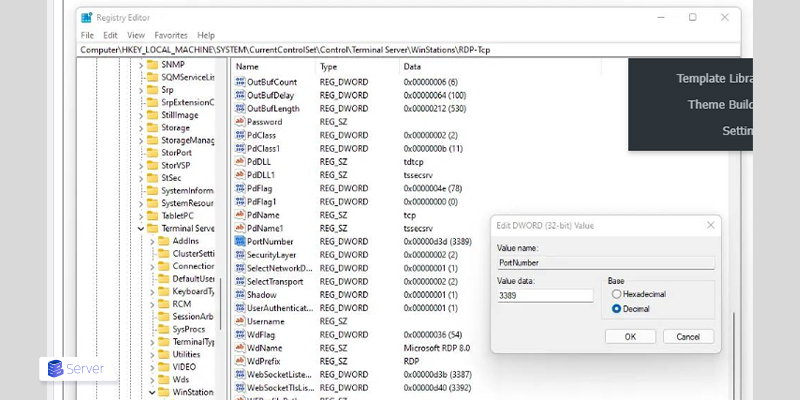
Task: Click the Registry Editor app icon in title bar
Action: 86,18
